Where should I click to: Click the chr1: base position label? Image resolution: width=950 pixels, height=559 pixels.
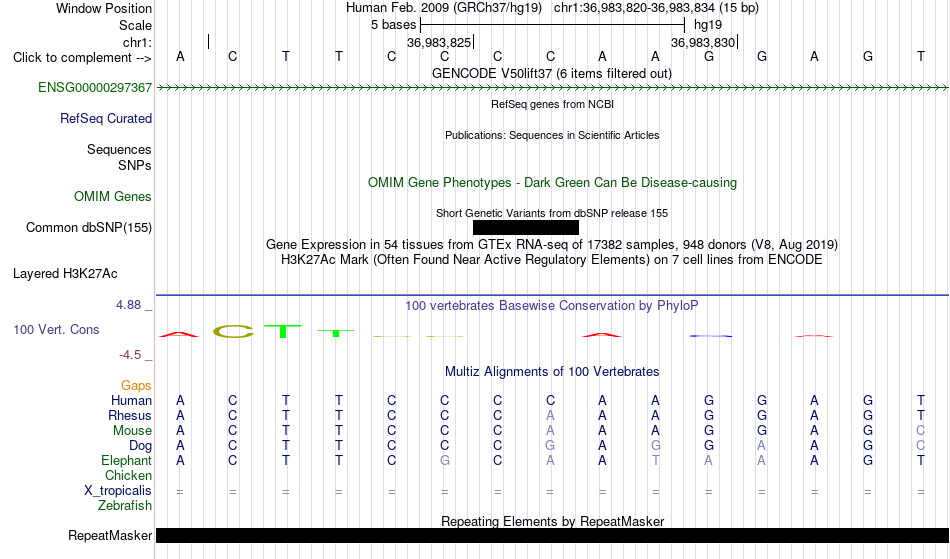point(137,42)
